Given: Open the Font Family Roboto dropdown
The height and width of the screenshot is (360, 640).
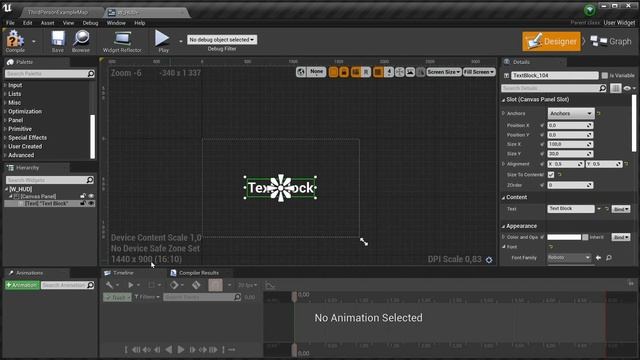Looking at the screenshot, I should pos(569,258).
